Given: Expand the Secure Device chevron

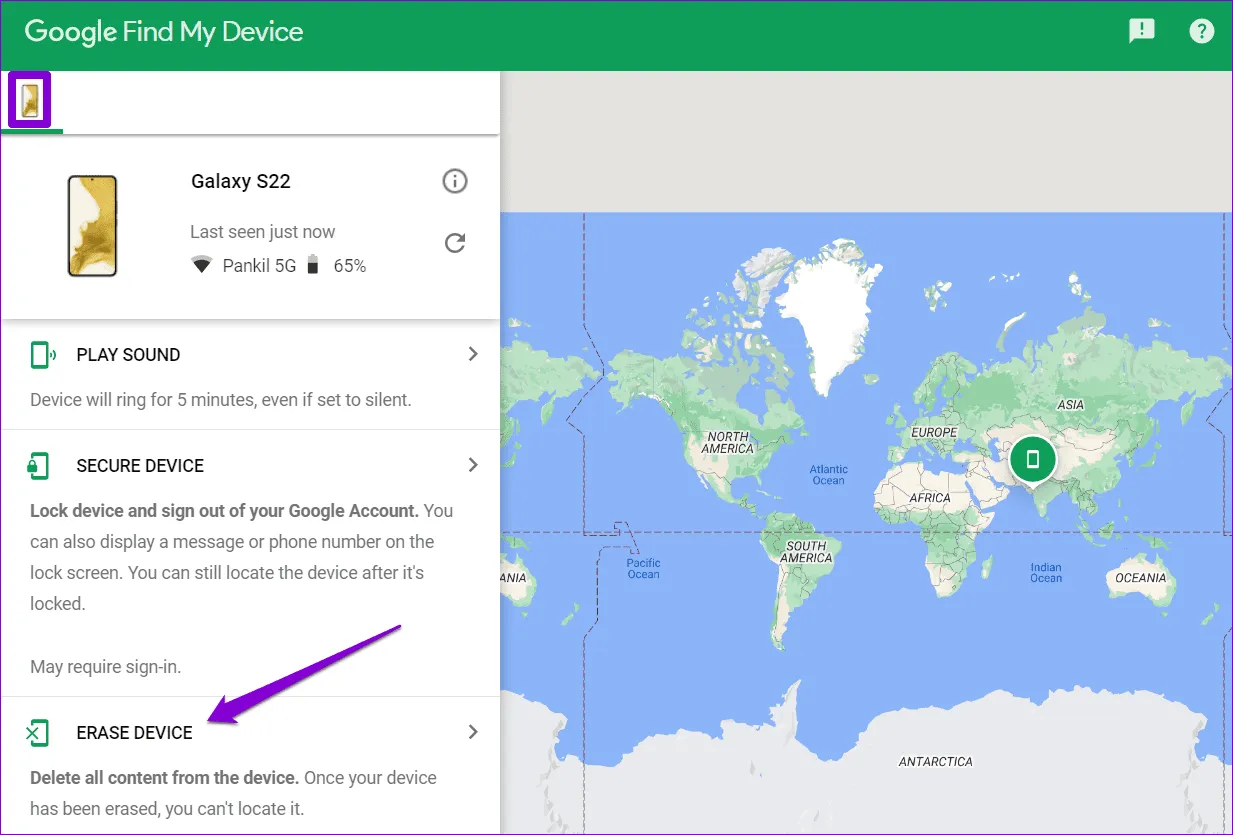Looking at the screenshot, I should point(473,465).
